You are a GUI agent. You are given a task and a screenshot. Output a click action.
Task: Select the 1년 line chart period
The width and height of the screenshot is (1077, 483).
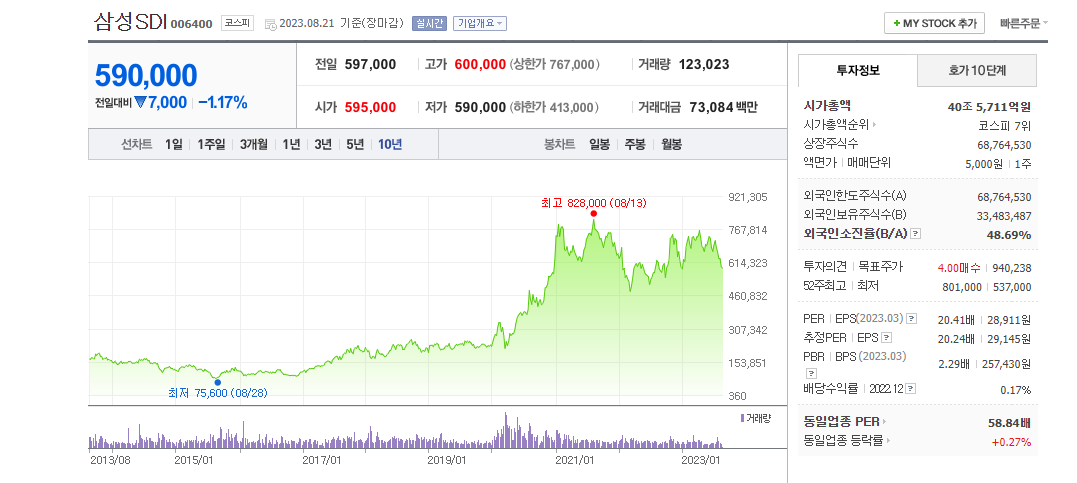[291, 144]
